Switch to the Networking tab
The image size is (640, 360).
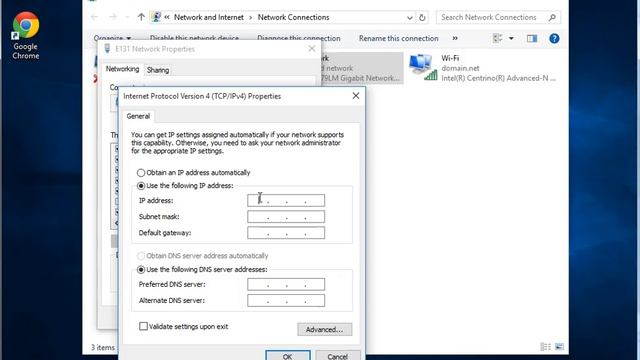[122, 69]
